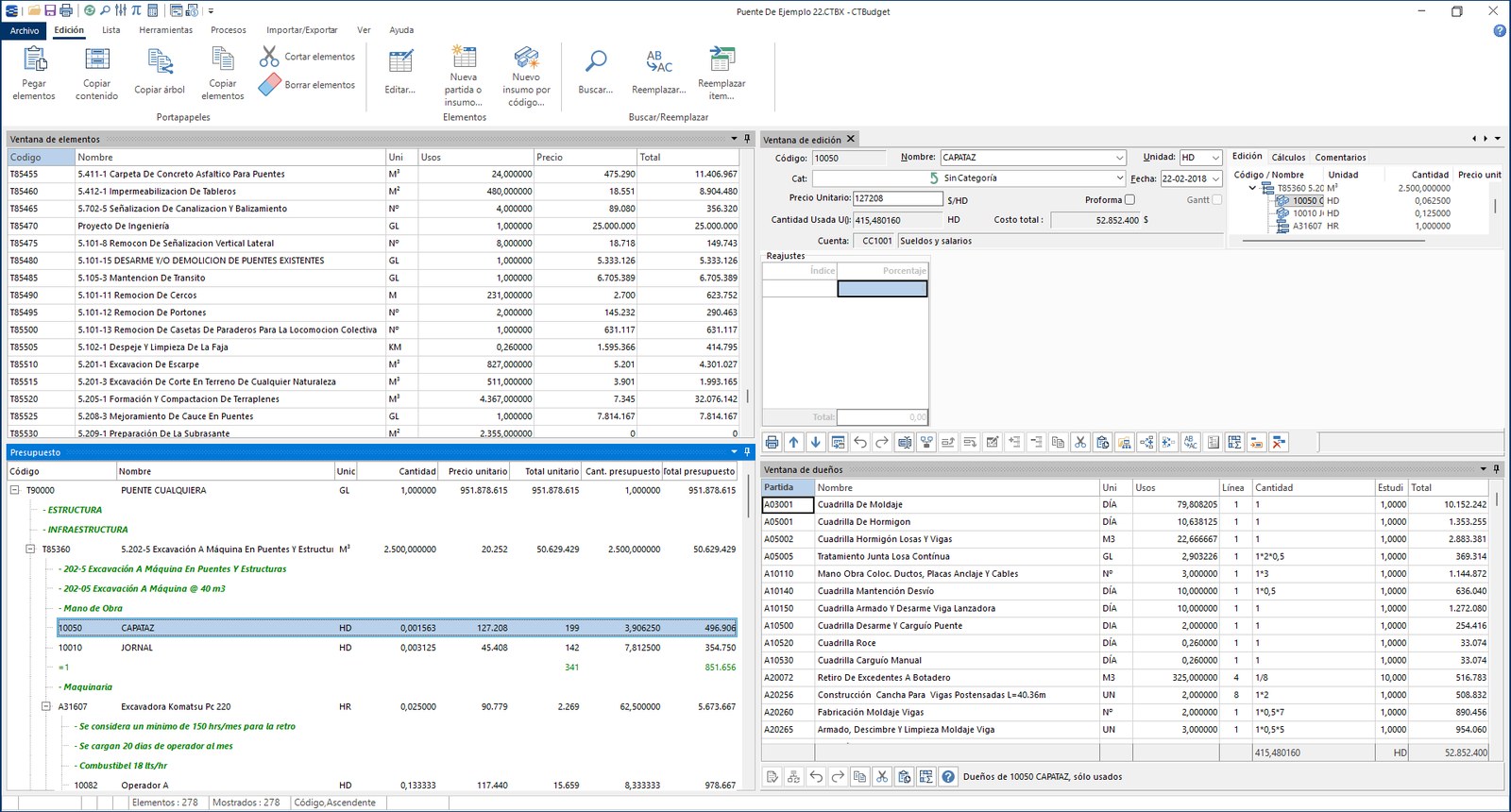The height and width of the screenshot is (812, 1511).
Task: Click Borrar elementos button
Action: point(308,85)
